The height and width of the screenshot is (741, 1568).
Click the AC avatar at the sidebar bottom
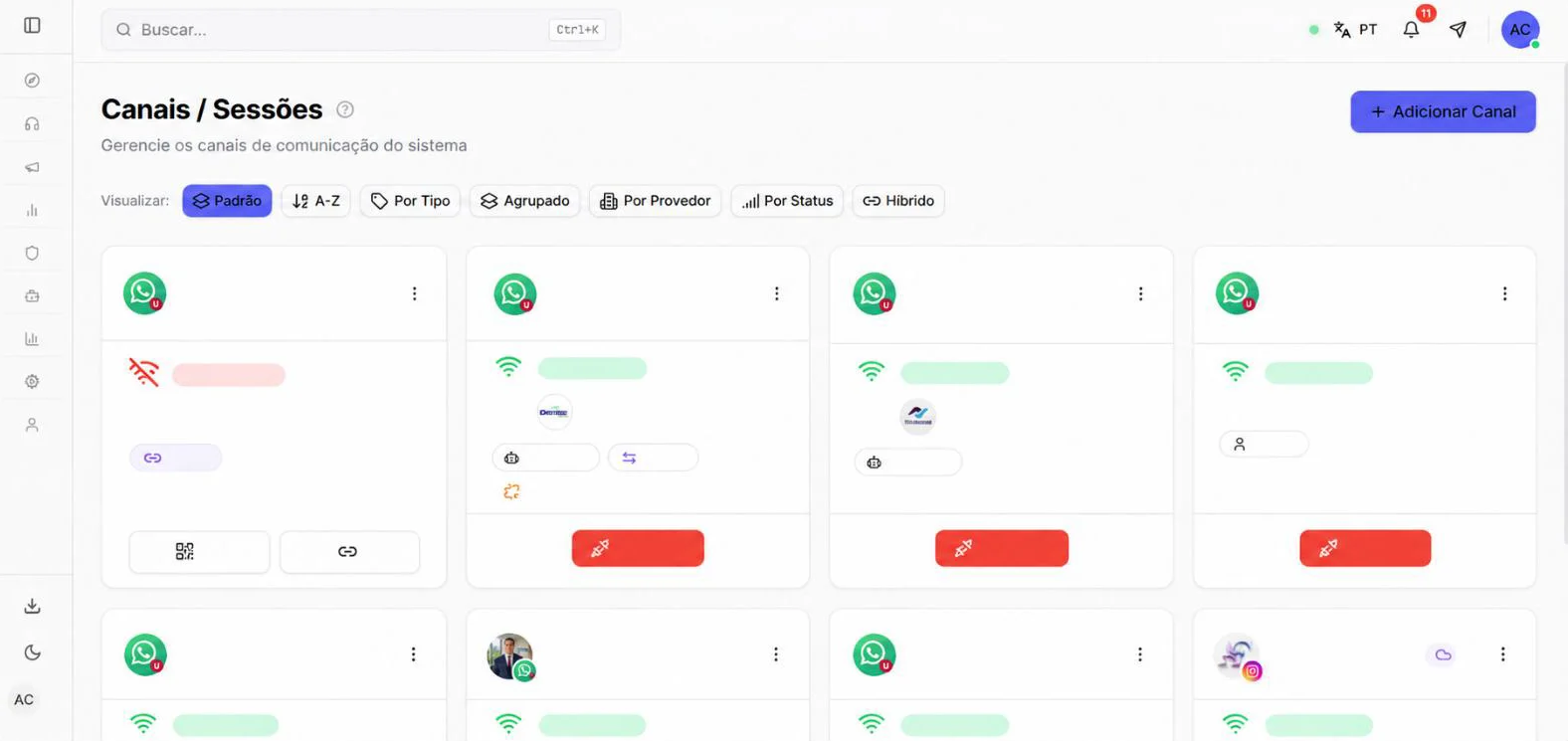(x=24, y=699)
